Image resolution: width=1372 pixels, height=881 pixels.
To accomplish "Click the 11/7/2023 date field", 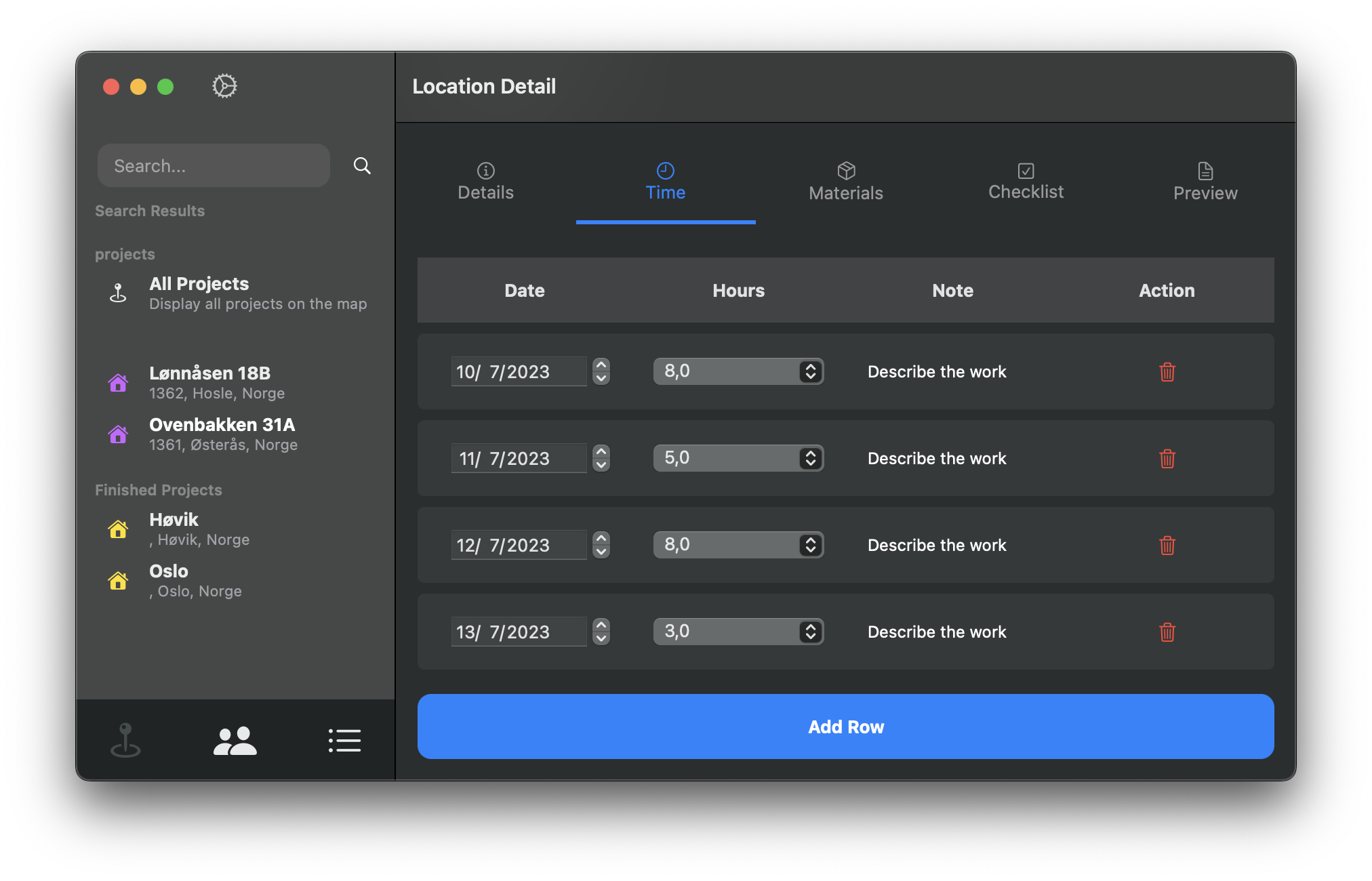I will 519,458.
